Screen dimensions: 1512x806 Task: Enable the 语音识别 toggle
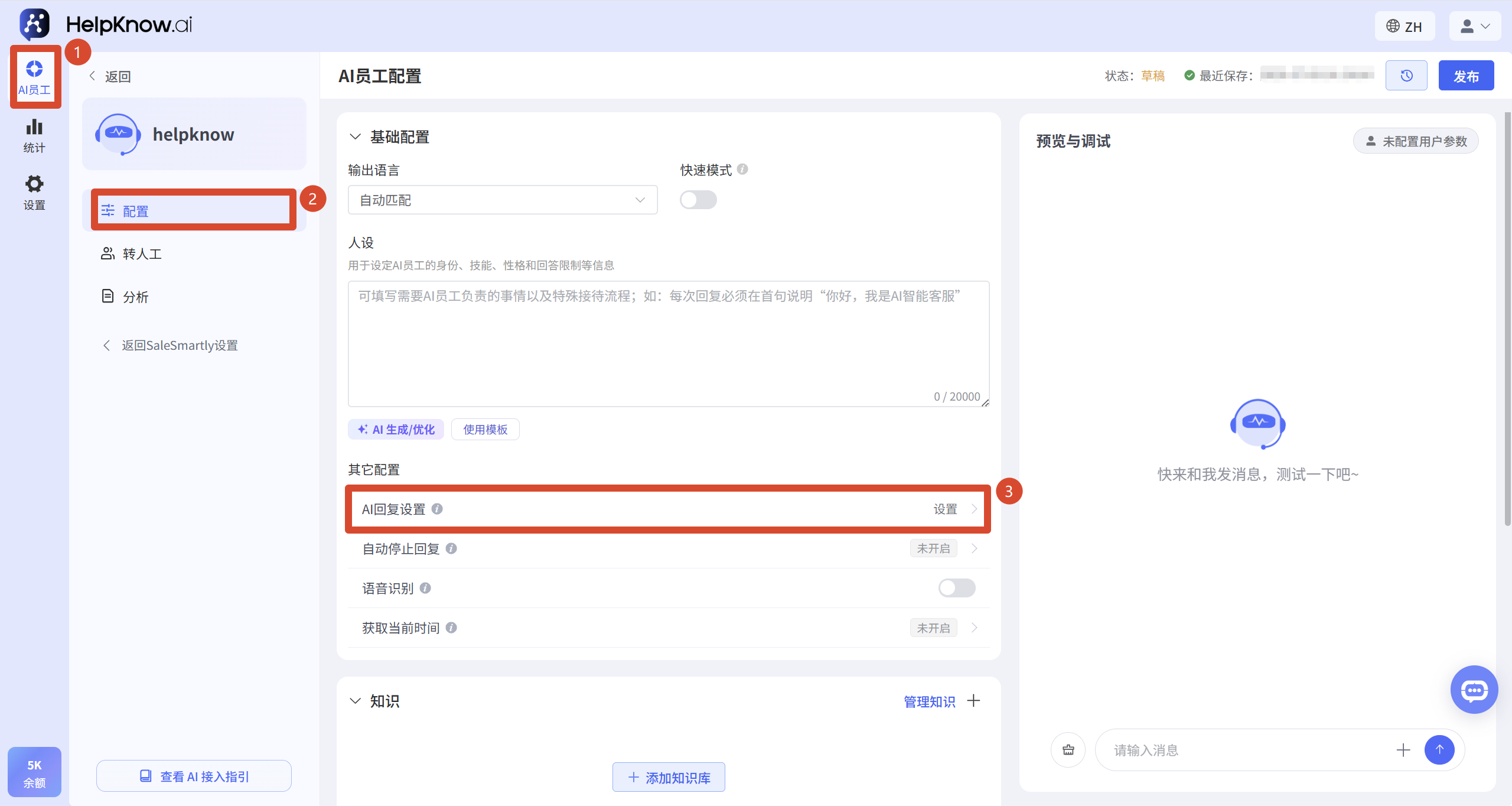957,588
